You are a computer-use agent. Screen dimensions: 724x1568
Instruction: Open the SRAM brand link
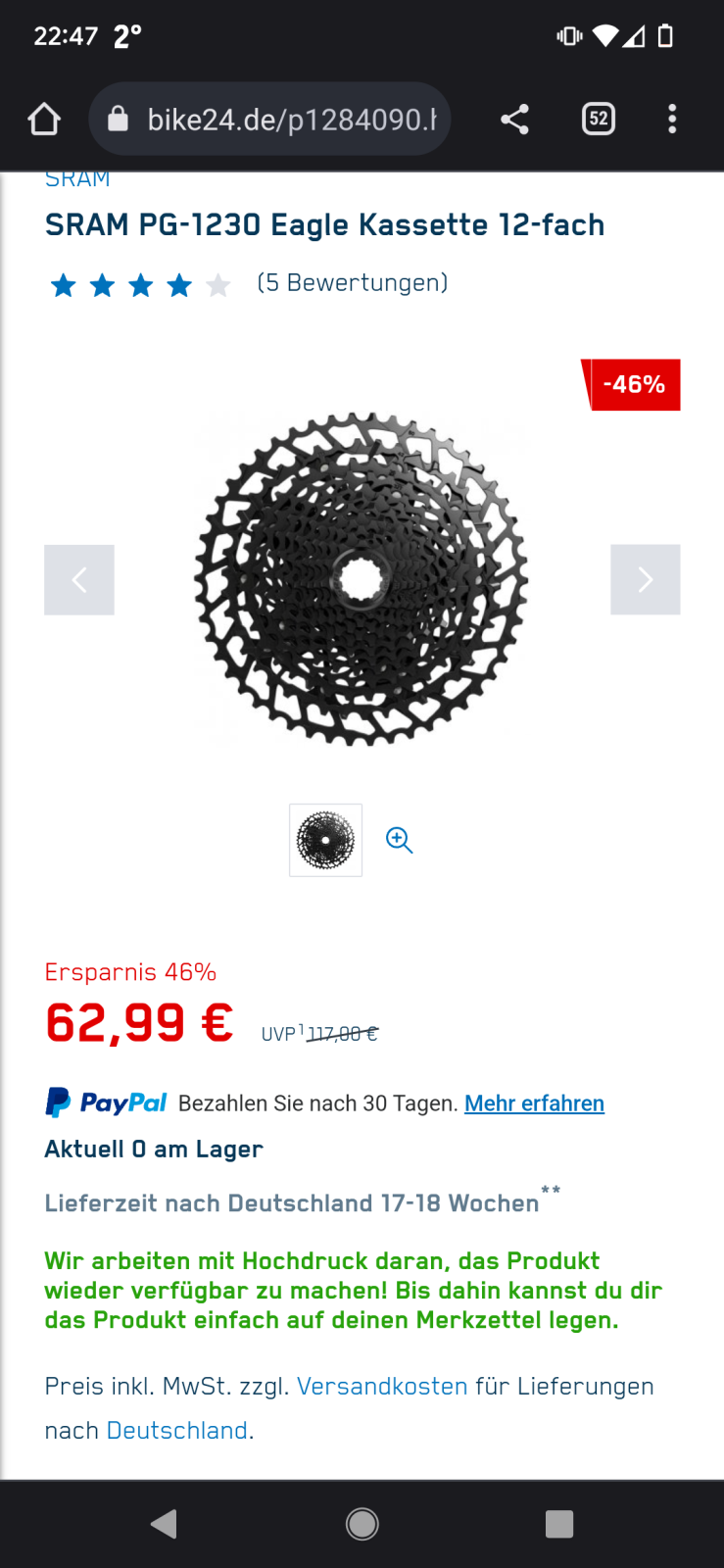(77, 179)
